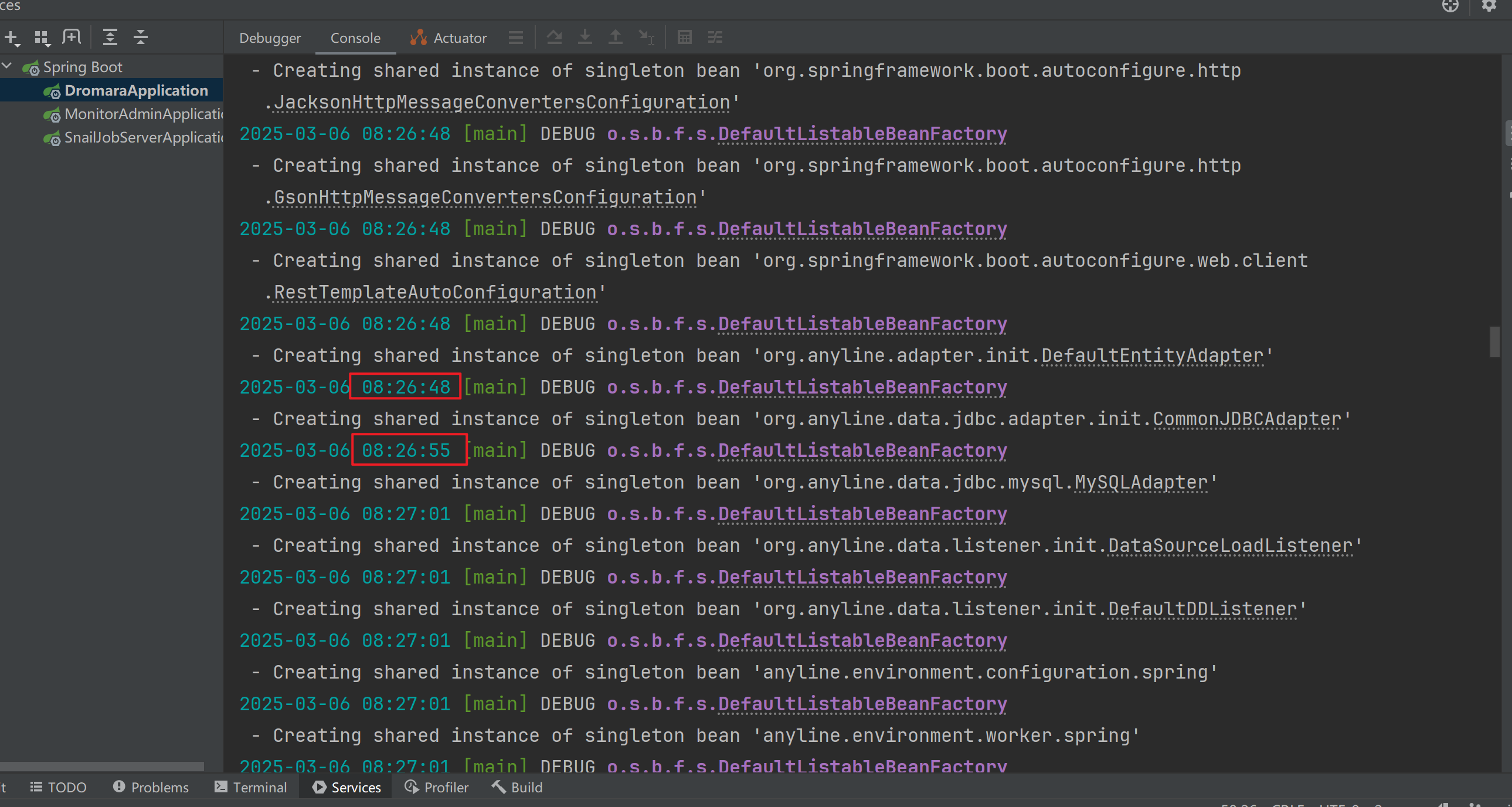Click the '08:26:55' timestamp in console
1512x807 pixels.
pyautogui.click(x=406, y=451)
